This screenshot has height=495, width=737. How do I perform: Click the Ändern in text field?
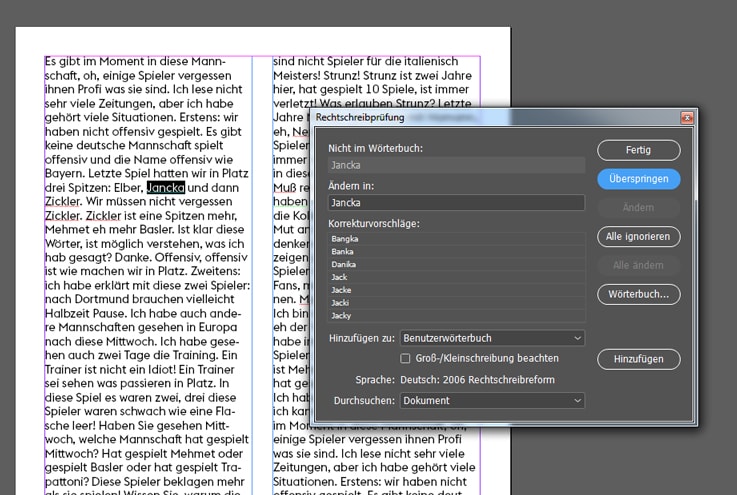[456, 203]
